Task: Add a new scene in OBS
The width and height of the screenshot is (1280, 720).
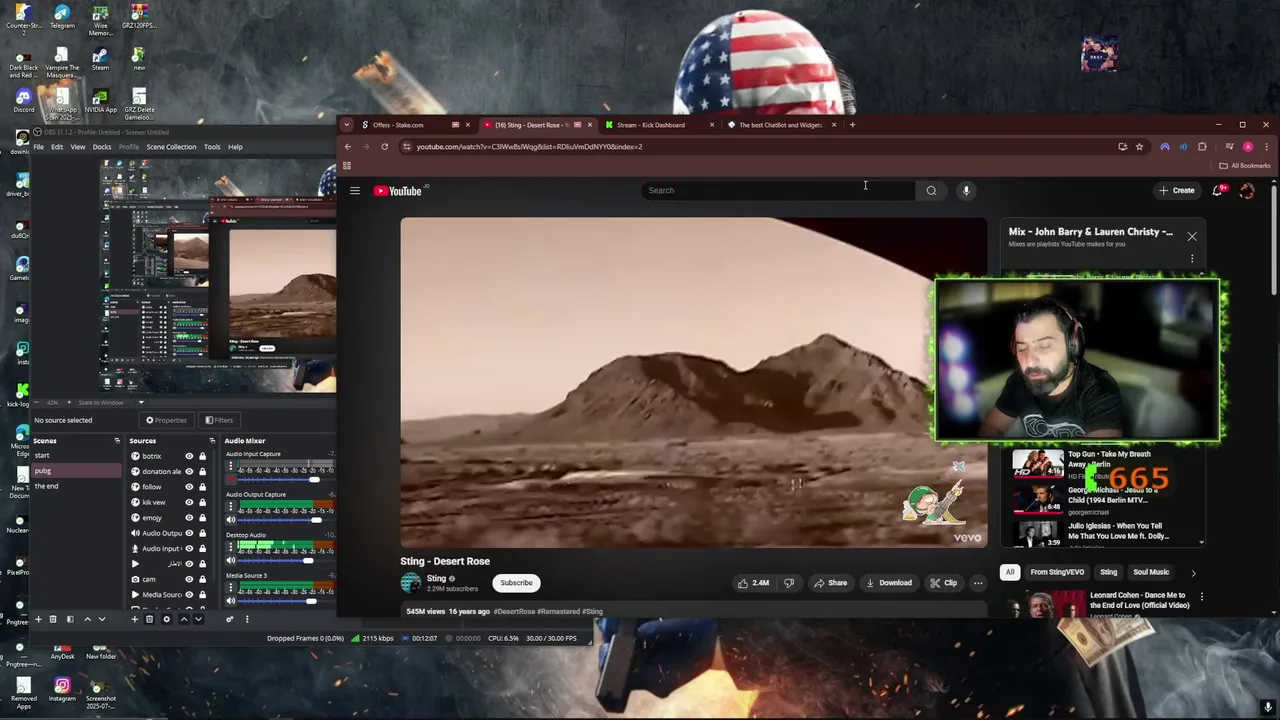Action: (38, 619)
